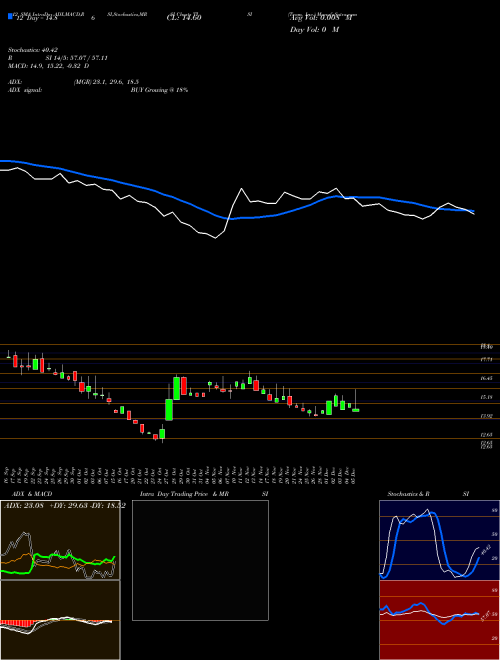This screenshot has height=660, width=500.
Task: Click the 'SI 14/5: 57.07 / 57.11' value
Action: 77,58
